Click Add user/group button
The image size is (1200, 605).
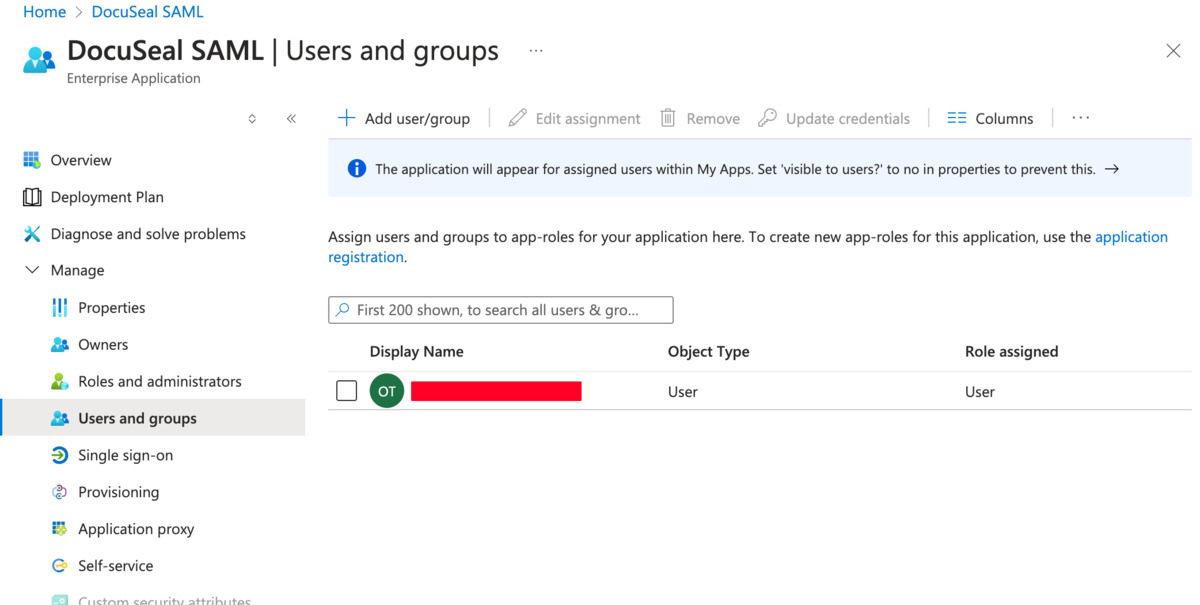(x=404, y=118)
